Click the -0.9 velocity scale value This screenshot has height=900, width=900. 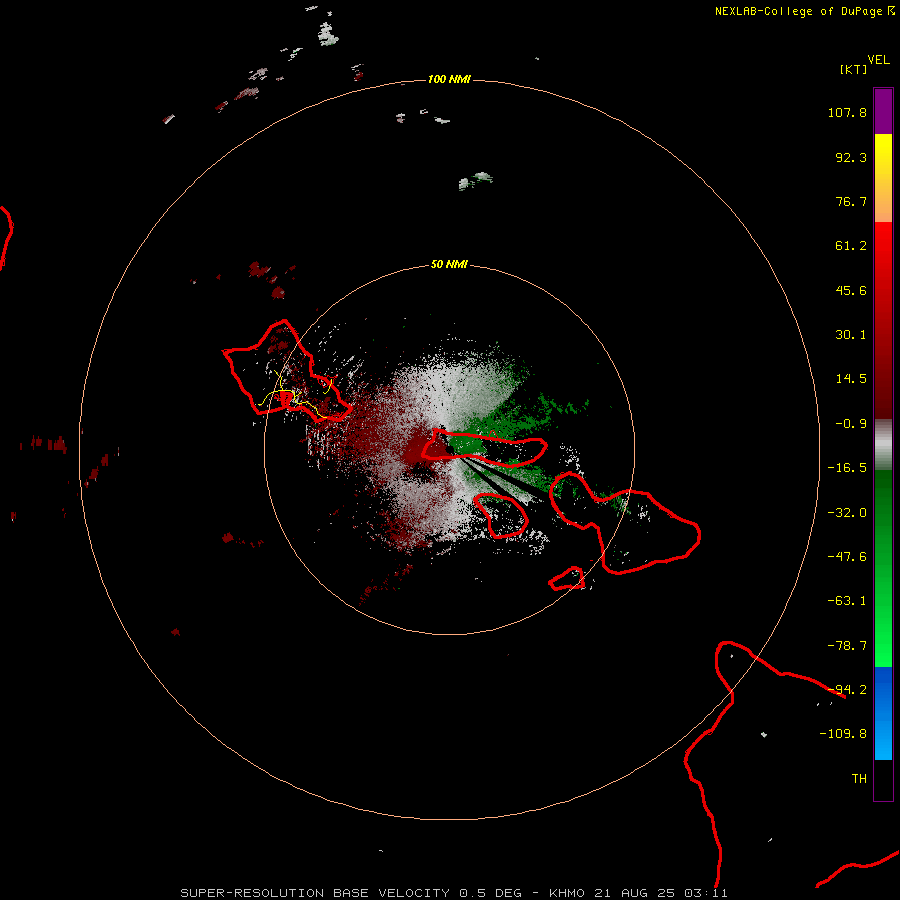(851, 424)
